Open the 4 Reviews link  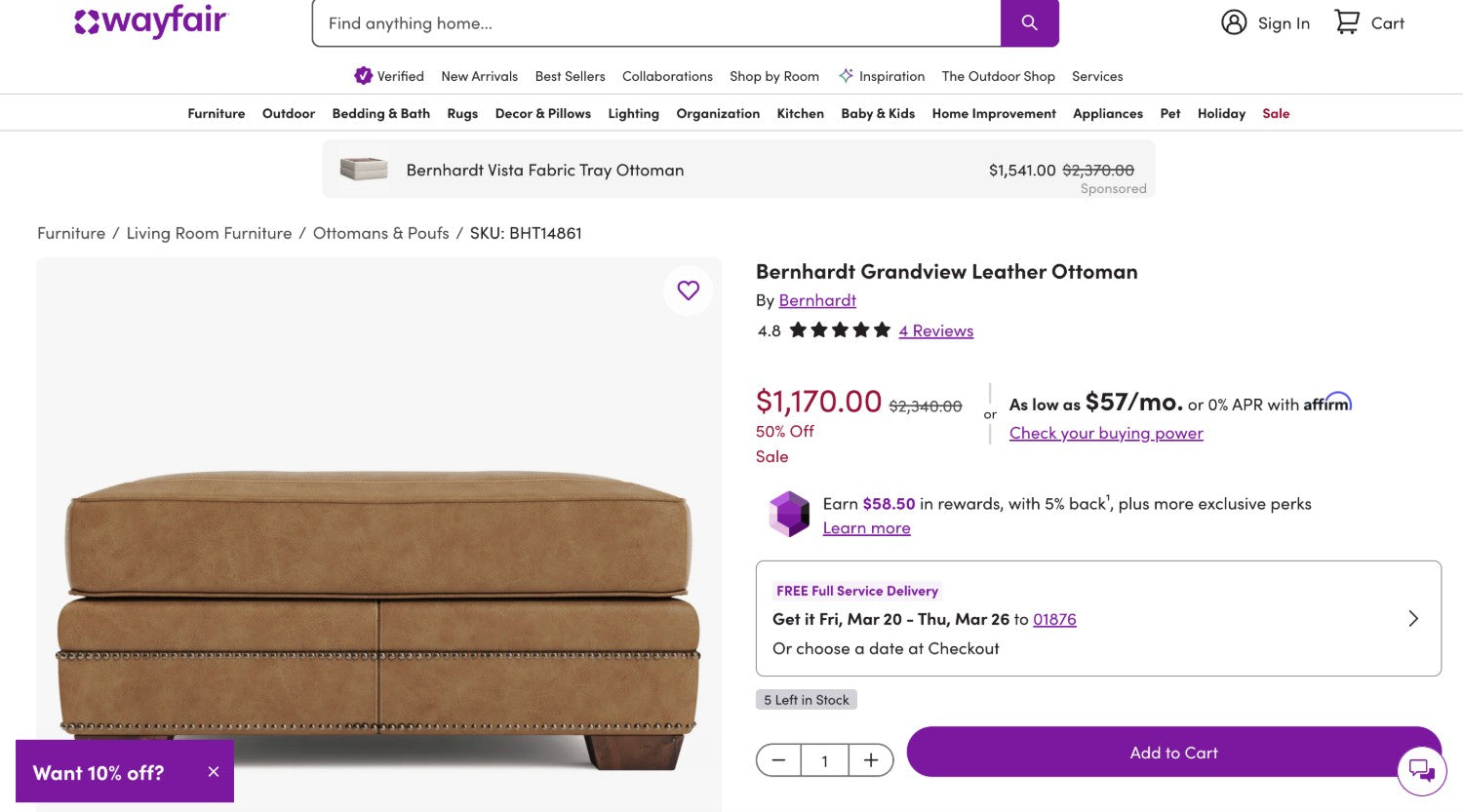[x=935, y=330]
